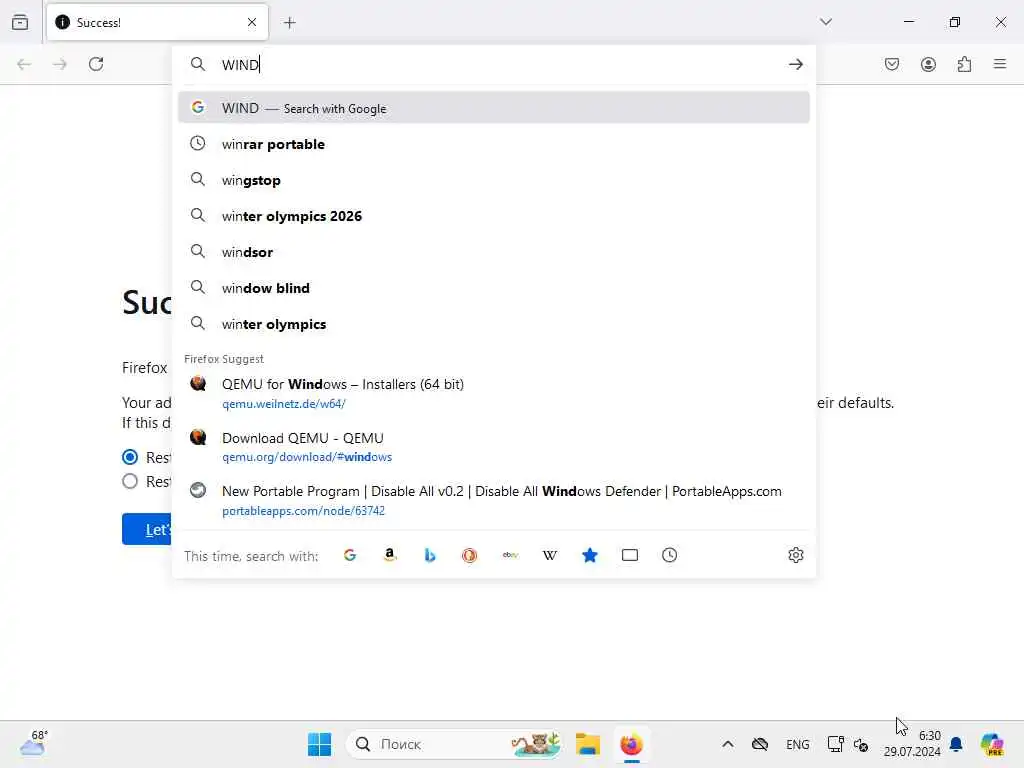Select the windsor suggestion
Viewport: 1024px width, 768px height.
coord(494,251)
